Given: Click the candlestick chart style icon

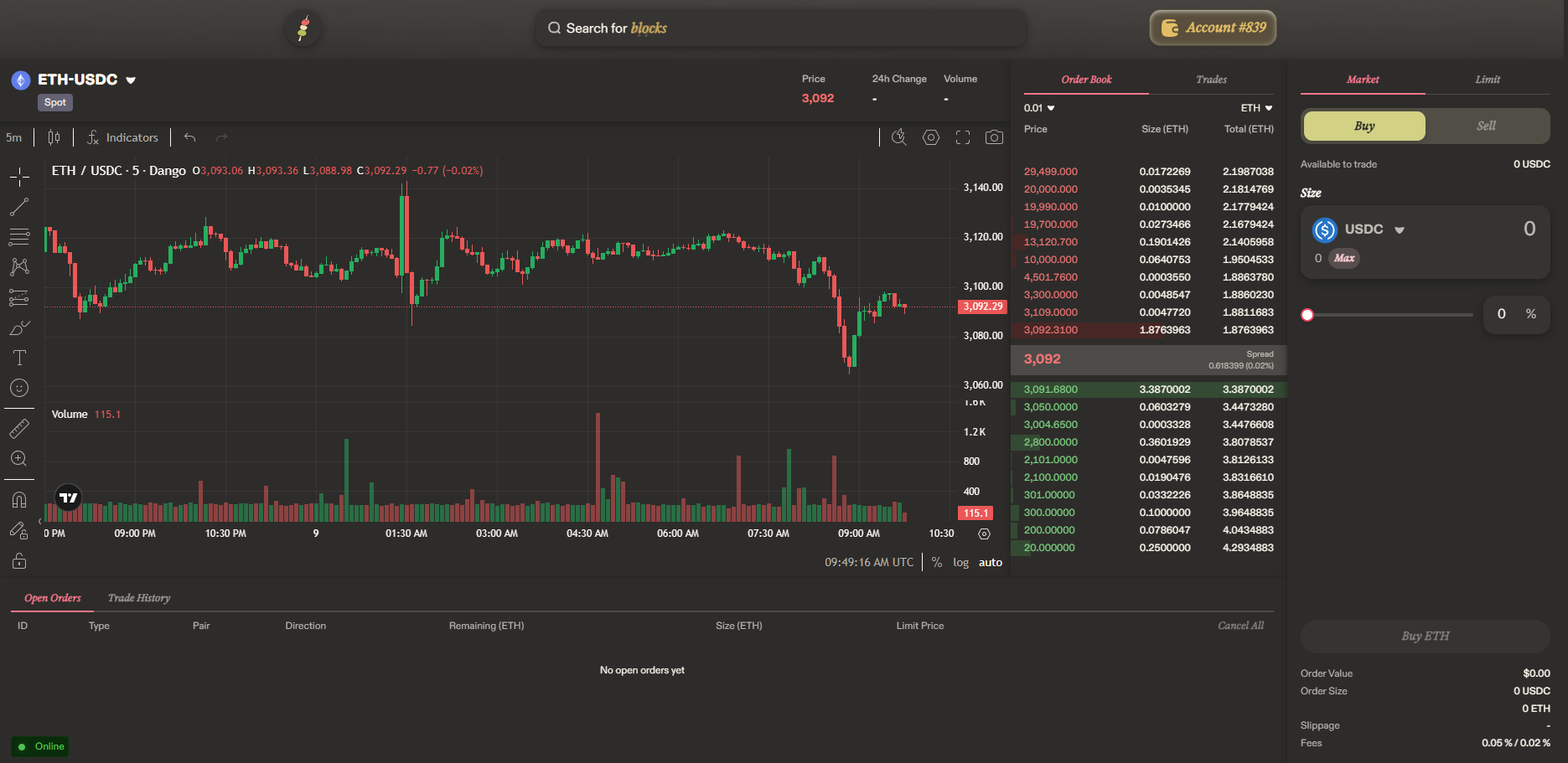Looking at the screenshot, I should coord(54,137).
